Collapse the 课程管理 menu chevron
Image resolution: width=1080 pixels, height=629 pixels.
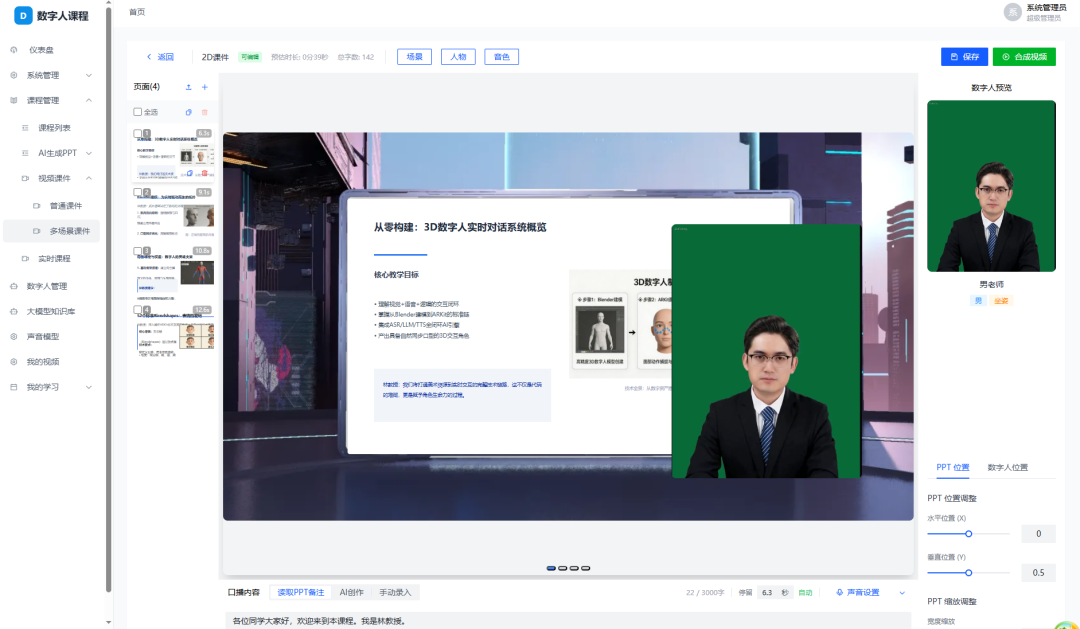pyautogui.click(x=89, y=101)
